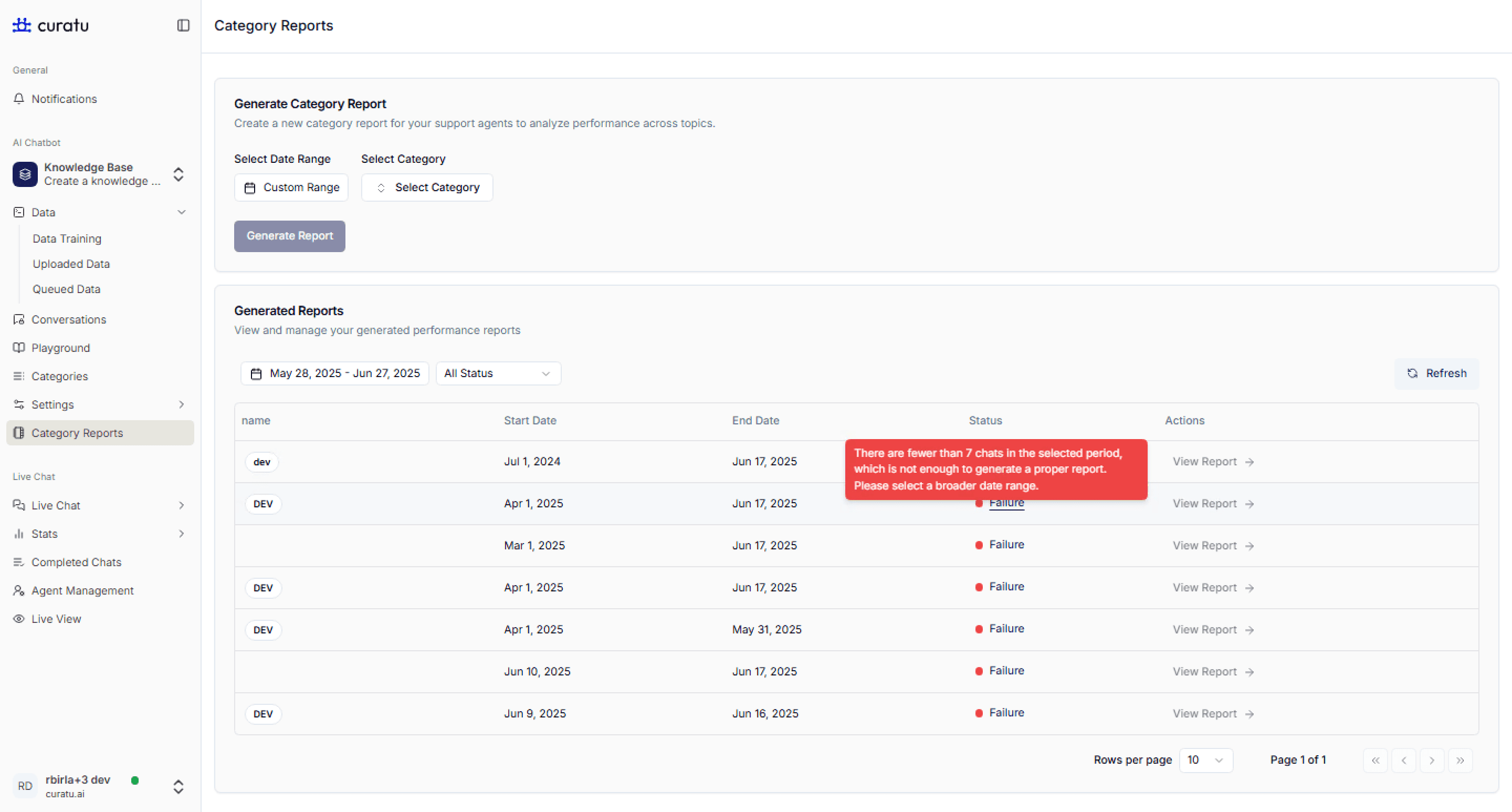View Report for Mar 1, 2025 row

(1213, 545)
